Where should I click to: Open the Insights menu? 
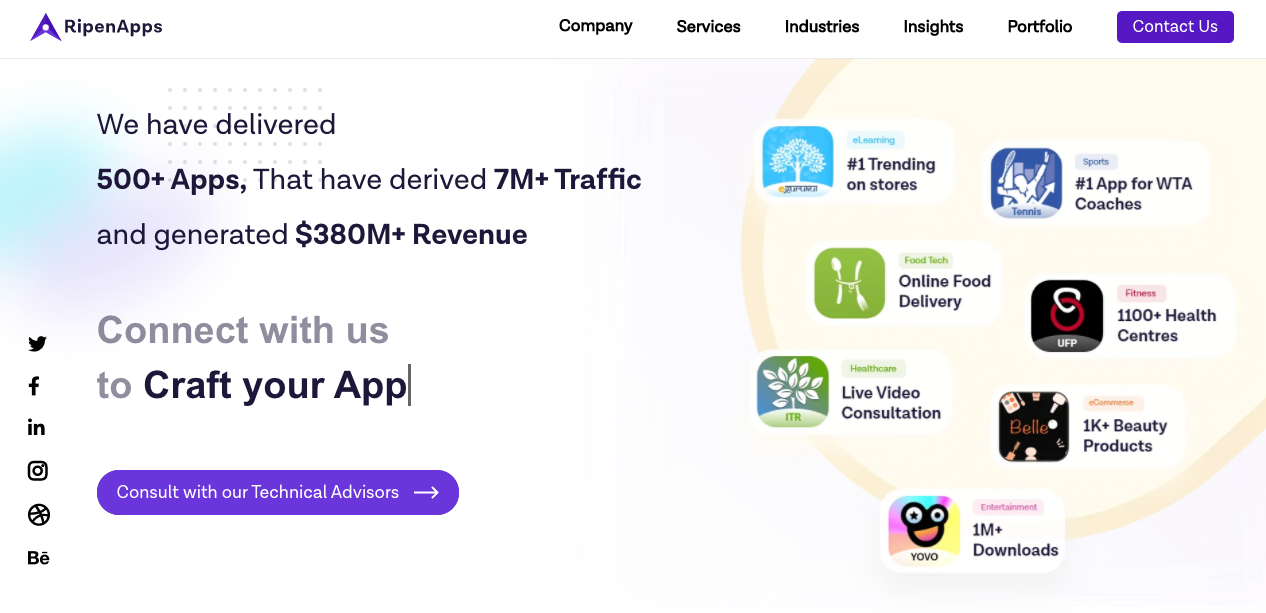click(933, 27)
